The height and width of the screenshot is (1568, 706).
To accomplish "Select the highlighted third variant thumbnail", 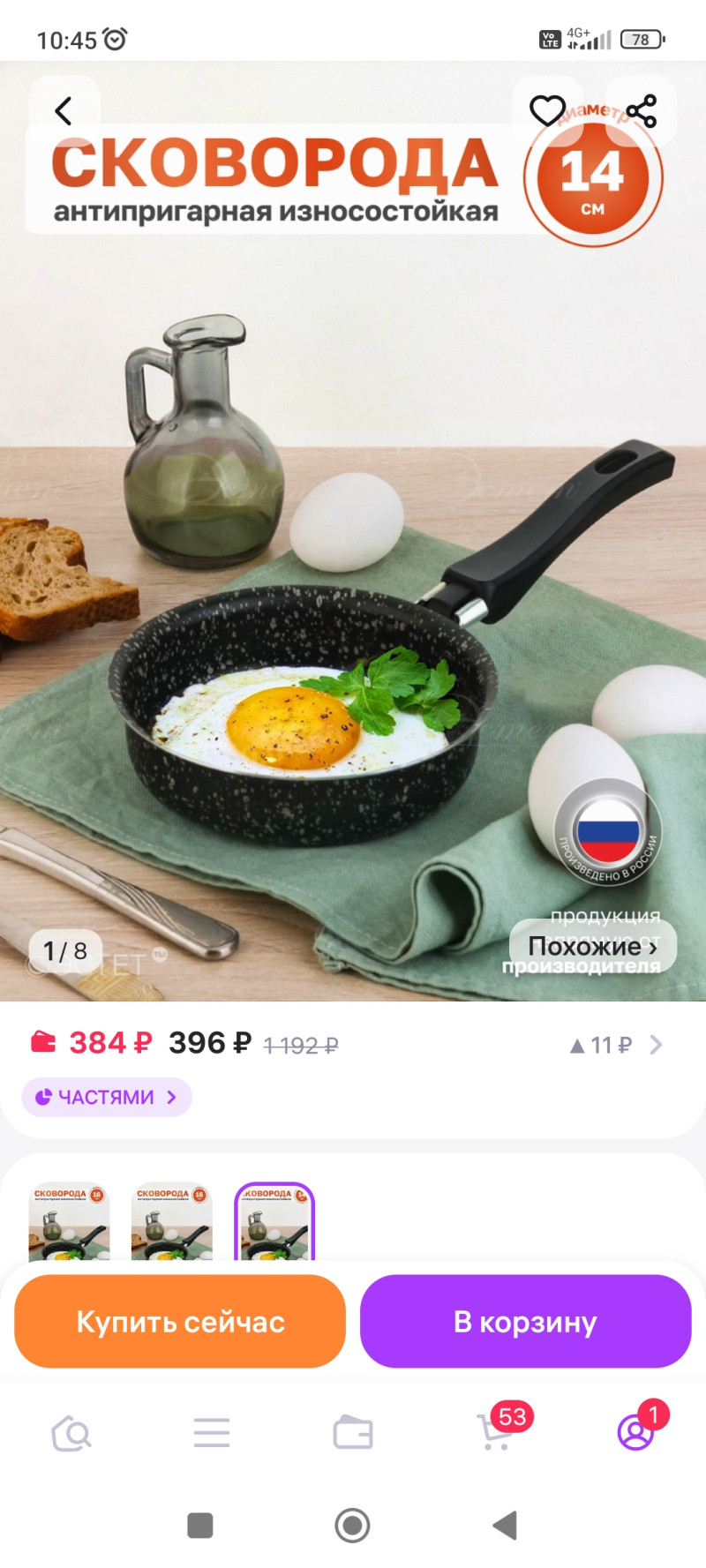I will (274, 1222).
